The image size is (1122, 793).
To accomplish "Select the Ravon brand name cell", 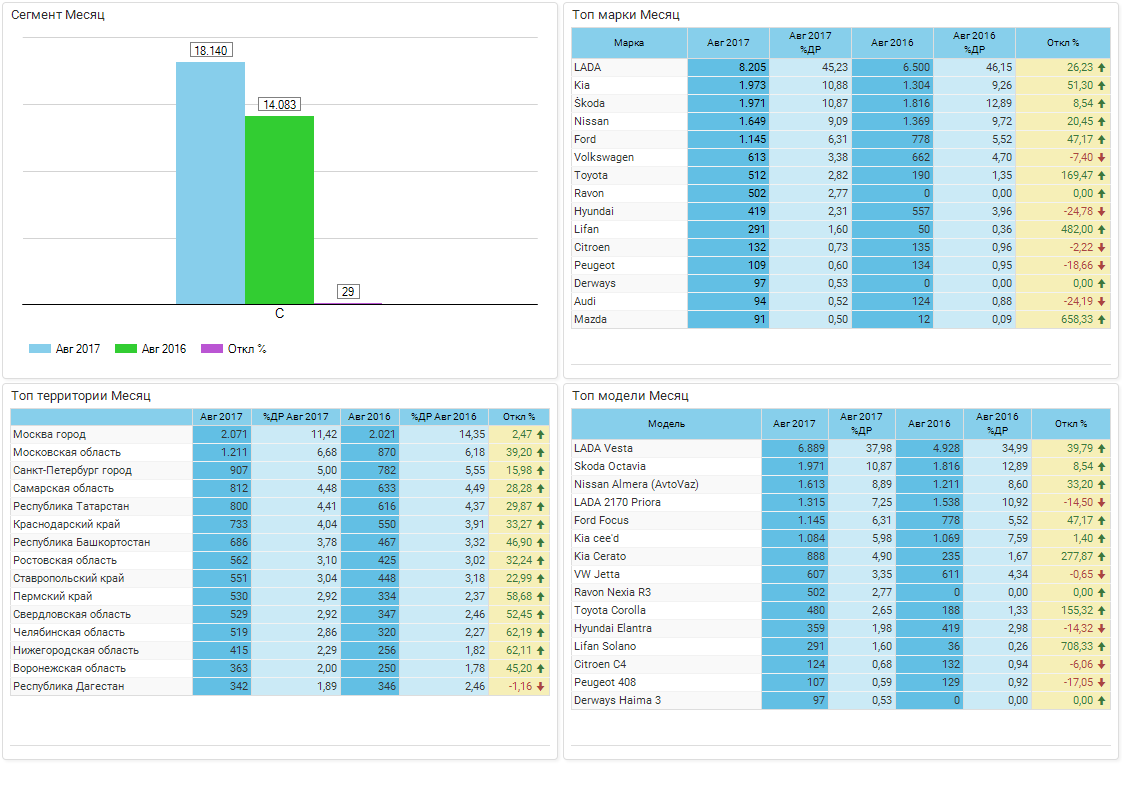I will click(630, 193).
